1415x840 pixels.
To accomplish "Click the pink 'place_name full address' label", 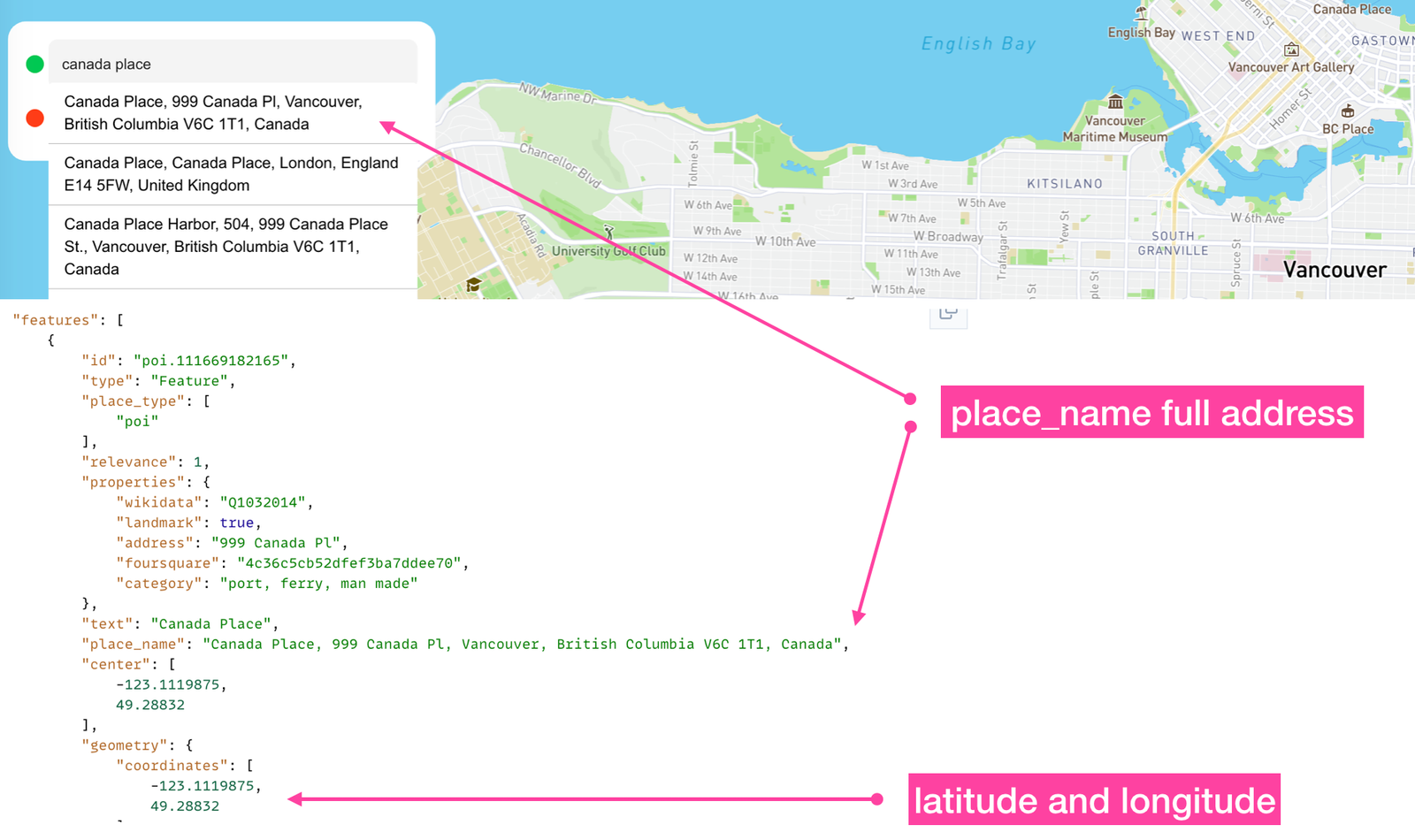I will pyautogui.click(x=1151, y=412).
